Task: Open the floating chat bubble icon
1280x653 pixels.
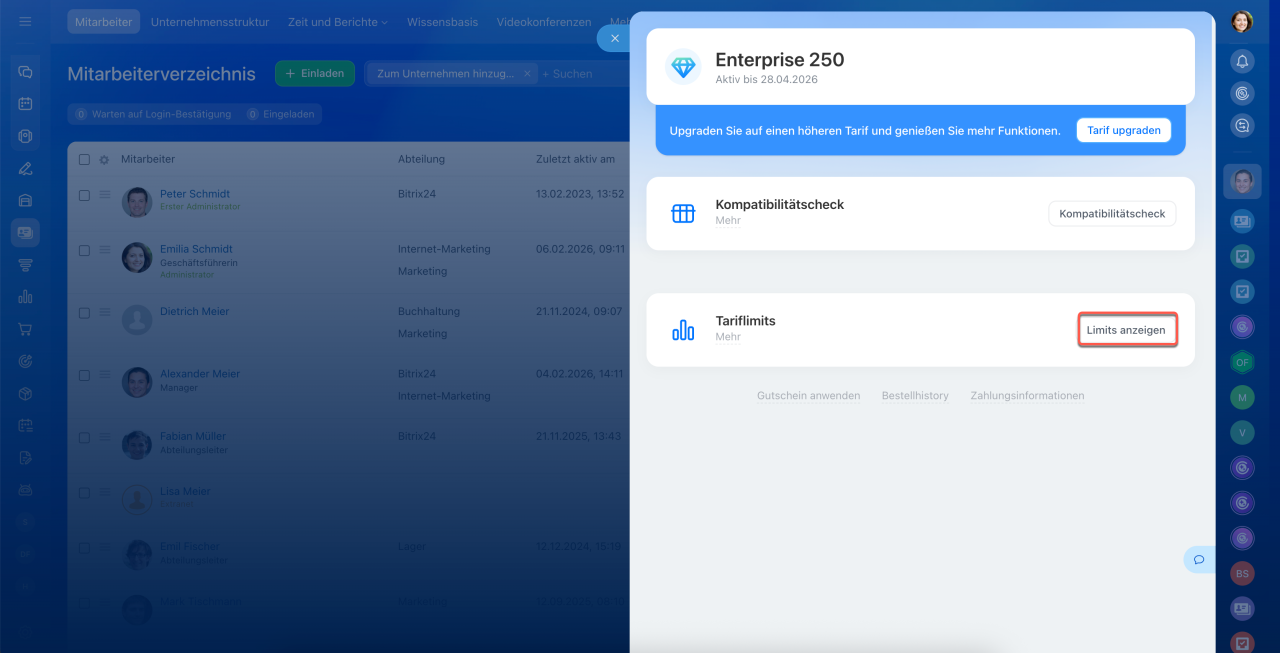Action: (x=1198, y=559)
